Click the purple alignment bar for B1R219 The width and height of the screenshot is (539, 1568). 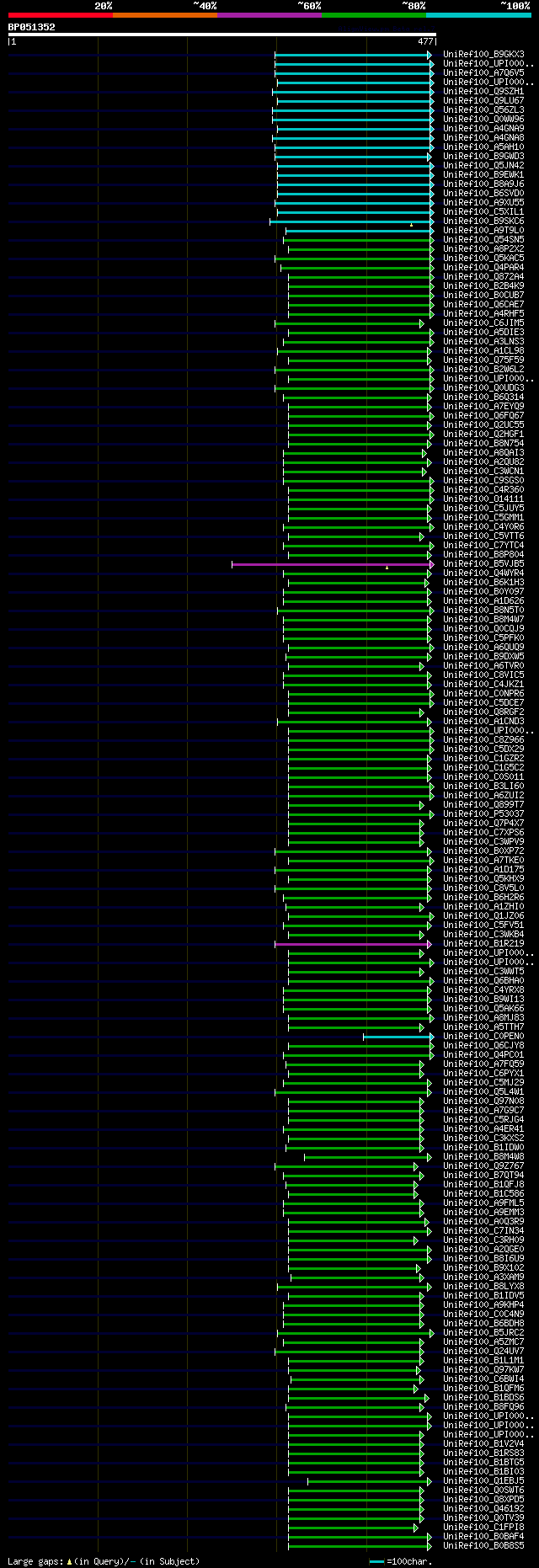[x=353, y=944]
